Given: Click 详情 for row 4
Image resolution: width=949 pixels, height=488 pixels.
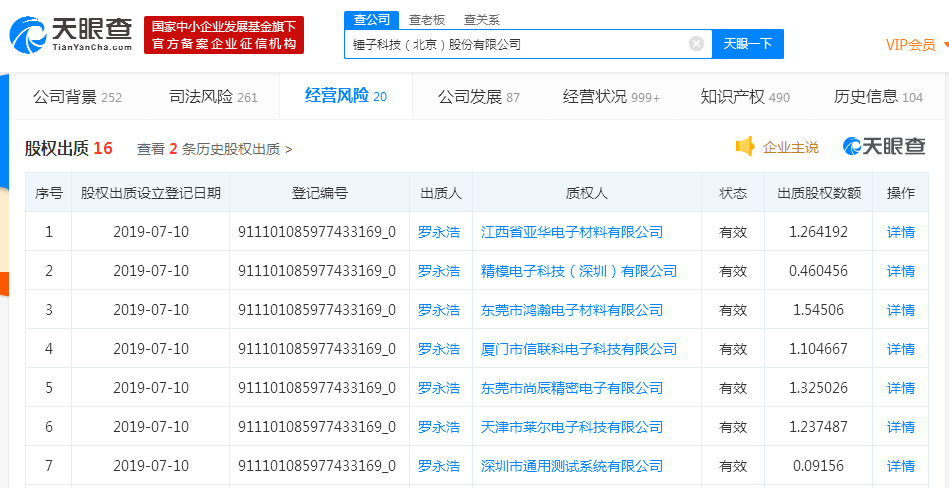Looking at the screenshot, I should tap(901, 349).
